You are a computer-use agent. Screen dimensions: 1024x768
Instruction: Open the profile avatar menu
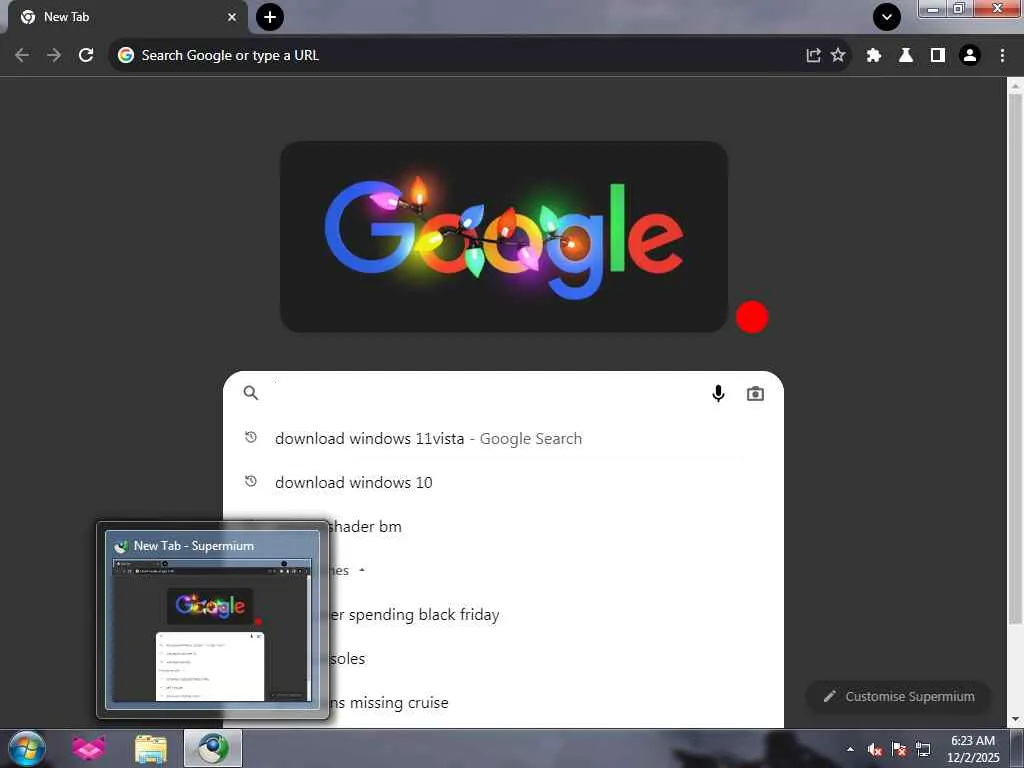(970, 55)
